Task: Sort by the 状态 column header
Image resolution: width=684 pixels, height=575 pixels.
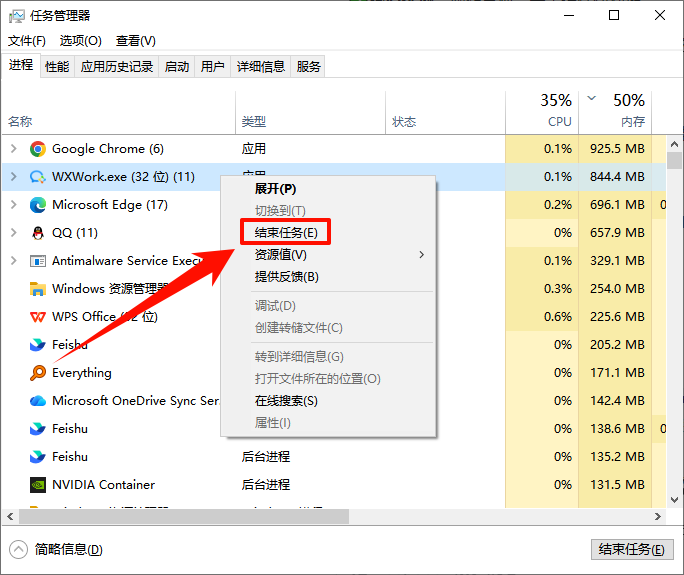Action: (x=404, y=121)
